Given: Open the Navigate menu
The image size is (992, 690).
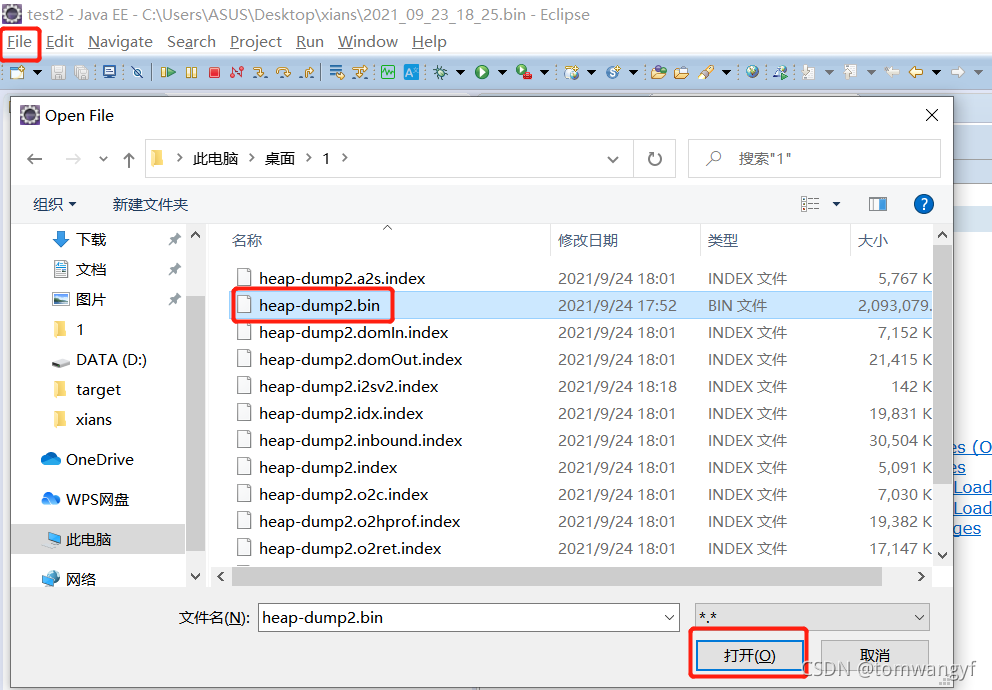Looking at the screenshot, I should [120, 41].
